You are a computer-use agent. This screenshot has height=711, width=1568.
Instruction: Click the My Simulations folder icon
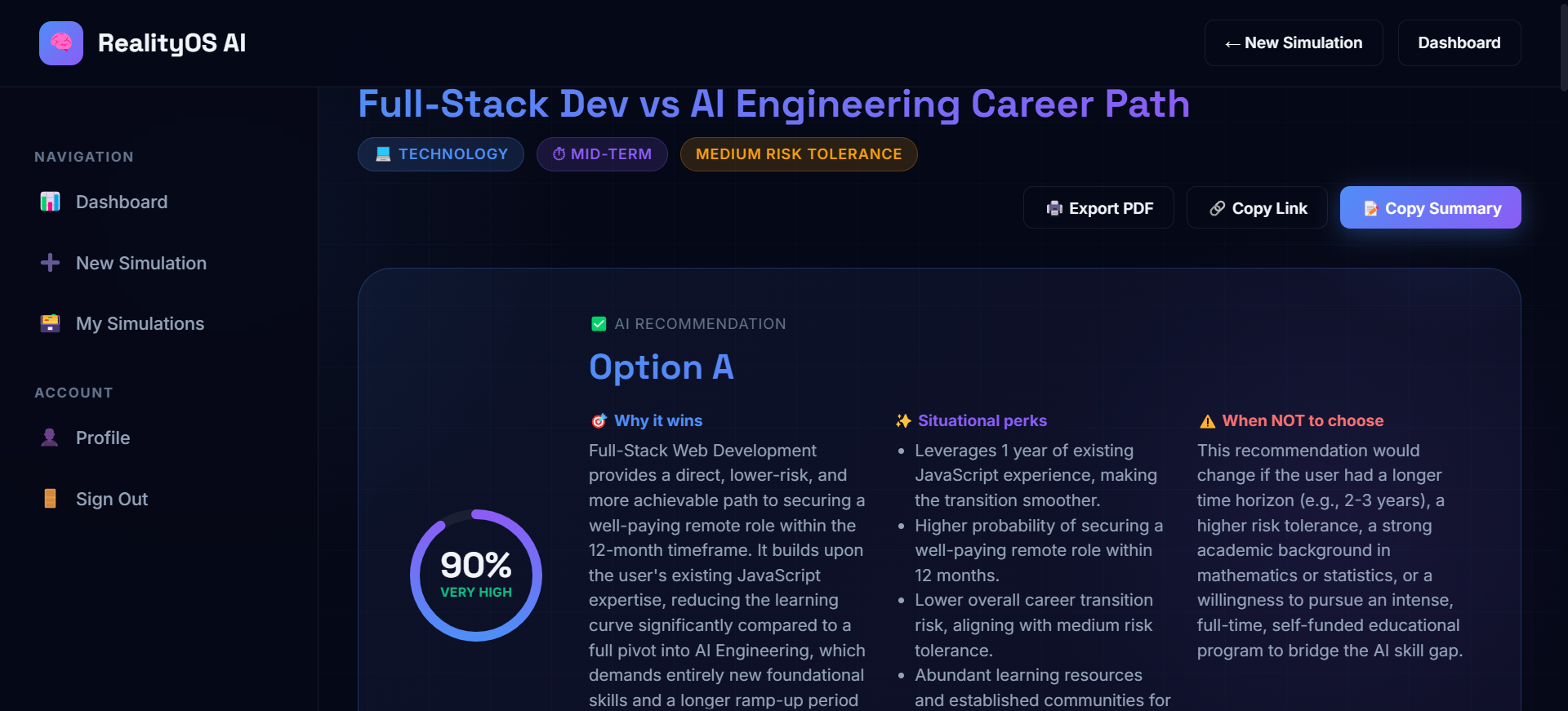(x=50, y=323)
